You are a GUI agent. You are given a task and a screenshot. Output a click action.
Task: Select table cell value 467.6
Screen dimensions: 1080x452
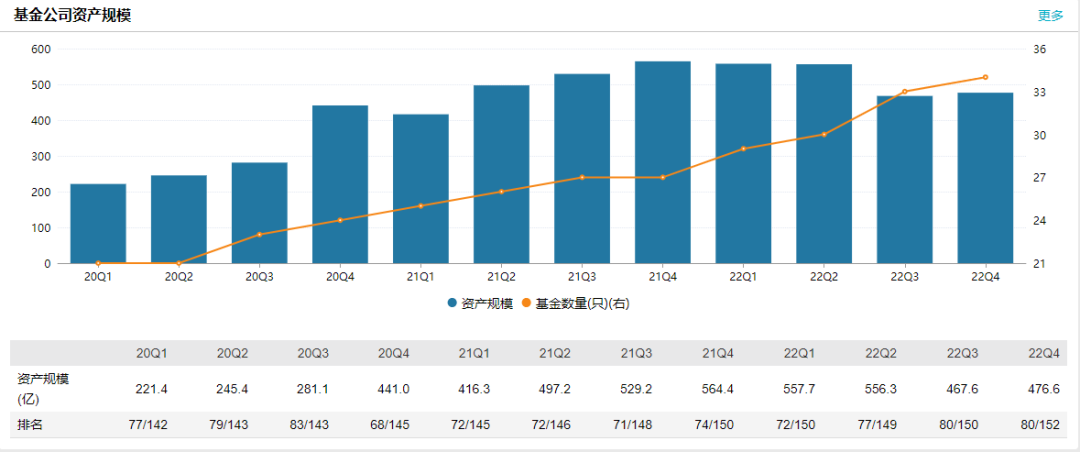click(x=960, y=389)
